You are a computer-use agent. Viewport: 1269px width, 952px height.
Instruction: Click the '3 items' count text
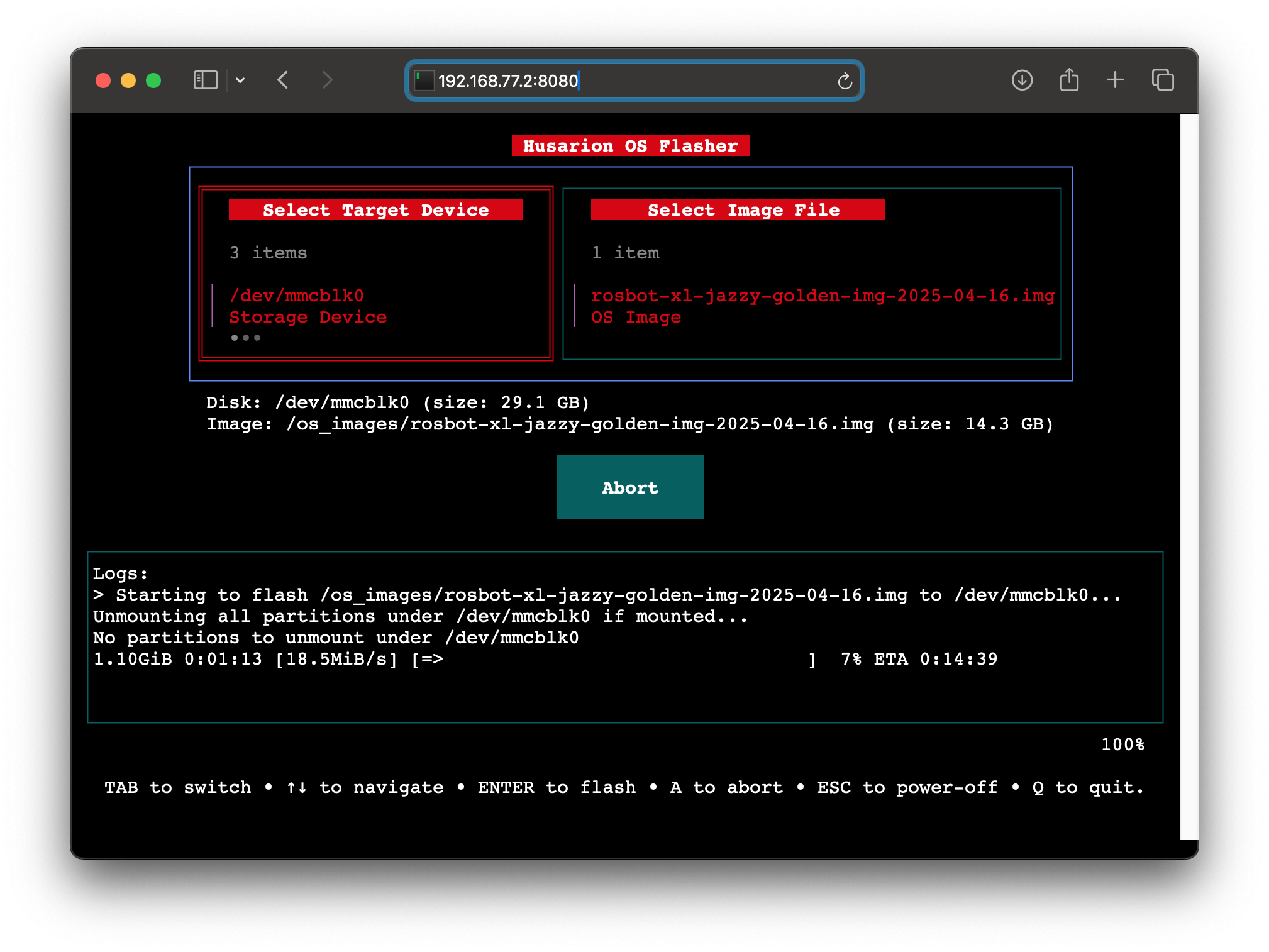(x=269, y=253)
